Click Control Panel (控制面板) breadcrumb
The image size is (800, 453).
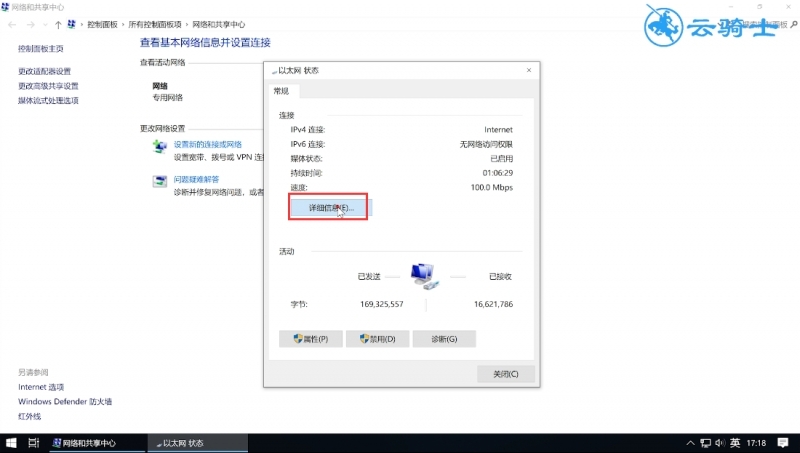102,24
